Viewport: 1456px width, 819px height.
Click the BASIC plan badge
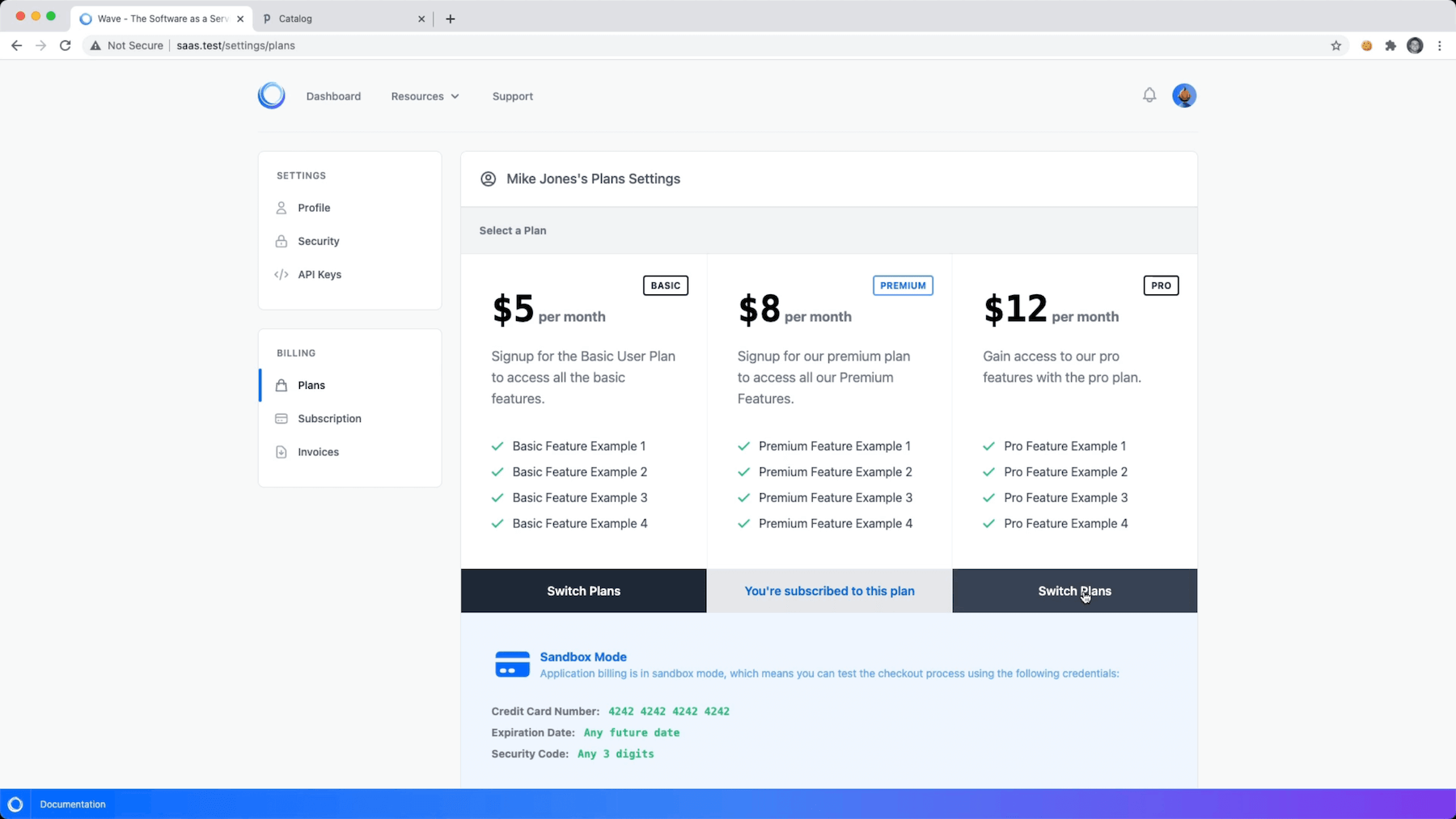[x=666, y=285]
